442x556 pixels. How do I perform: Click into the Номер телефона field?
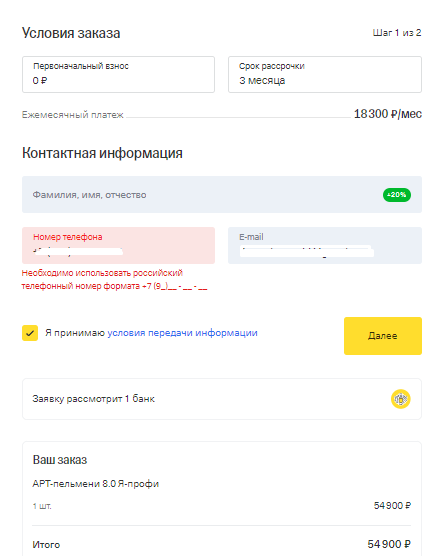click(118, 245)
